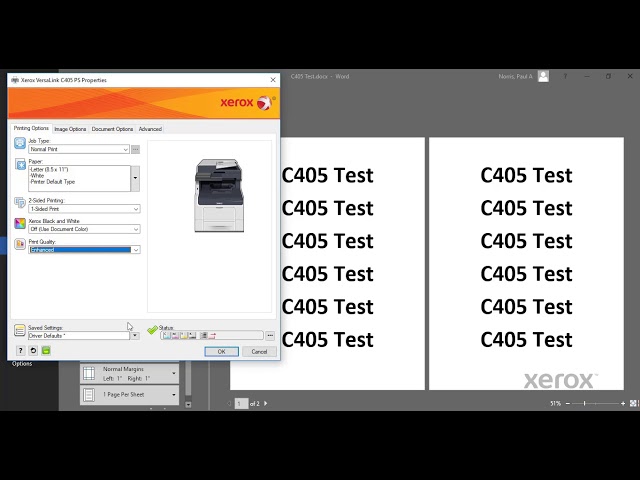Click the Xerox logo in the banner
The width and height of the screenshot is (640, 480).
pos(248,102)
